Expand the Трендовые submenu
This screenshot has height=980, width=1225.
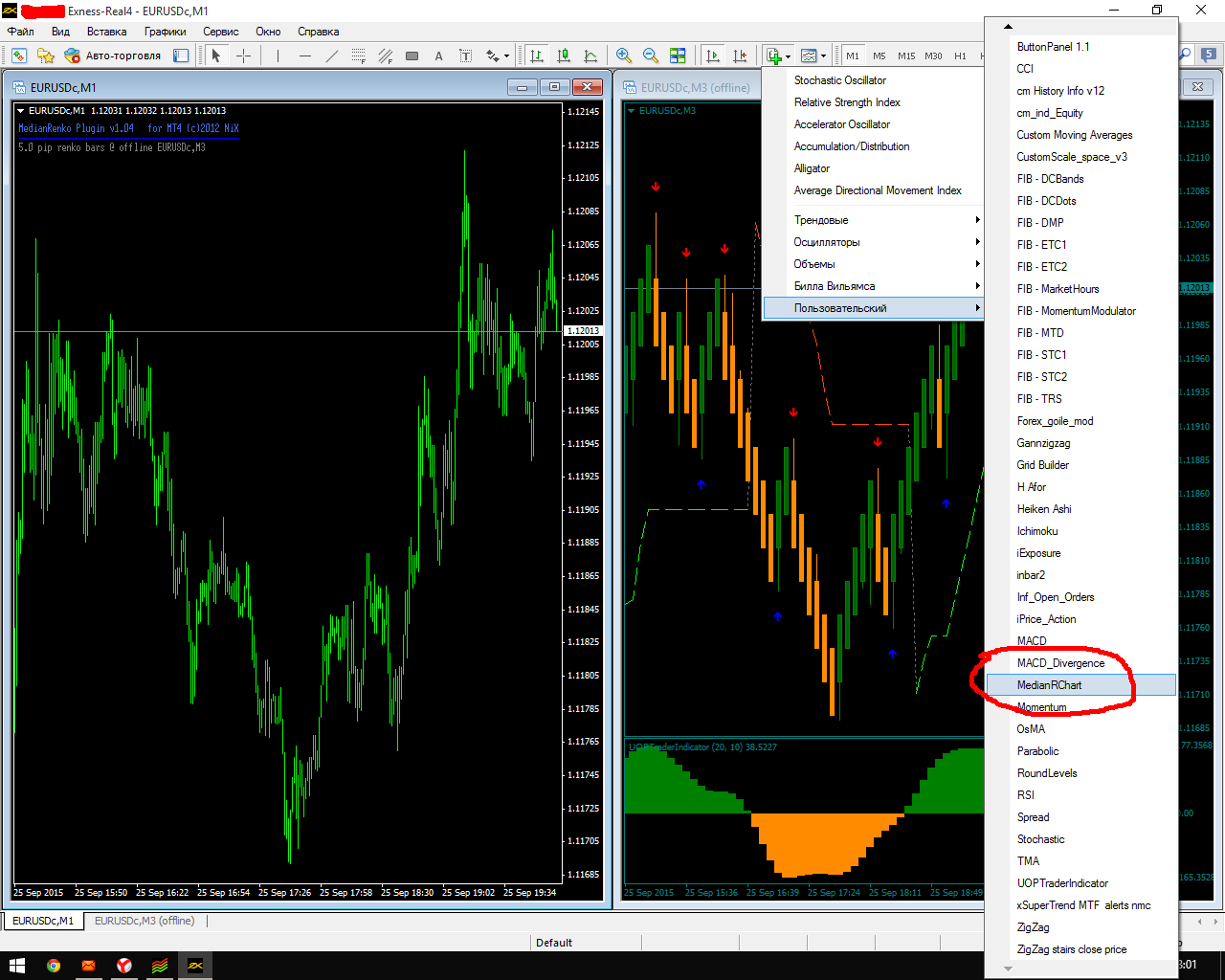(x=873, y=220)
